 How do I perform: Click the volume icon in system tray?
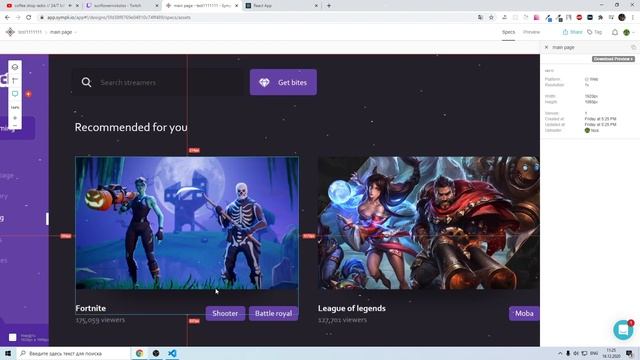click(x=576, y=353)
